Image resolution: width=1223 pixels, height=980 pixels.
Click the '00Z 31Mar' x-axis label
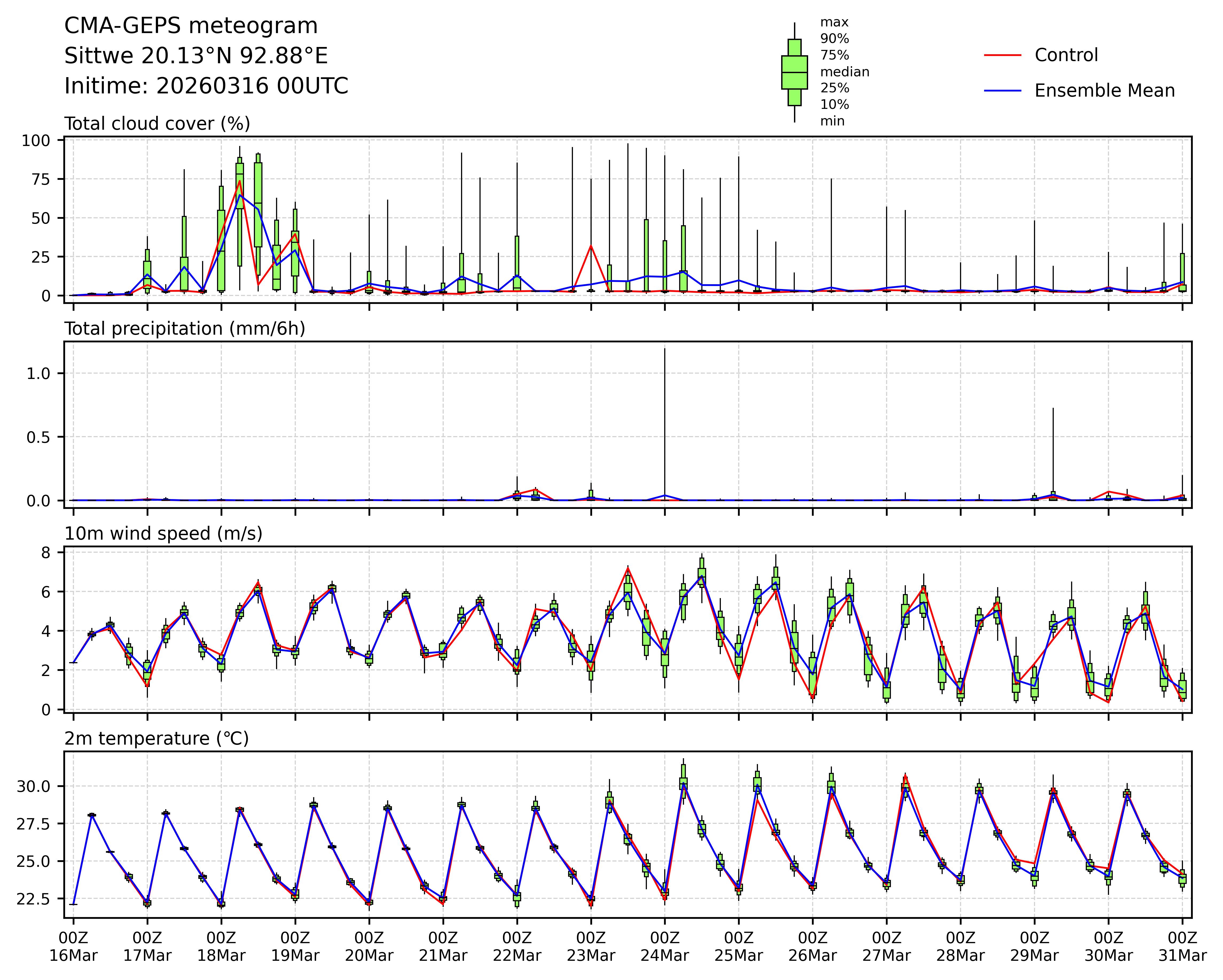coord(1182,947)
